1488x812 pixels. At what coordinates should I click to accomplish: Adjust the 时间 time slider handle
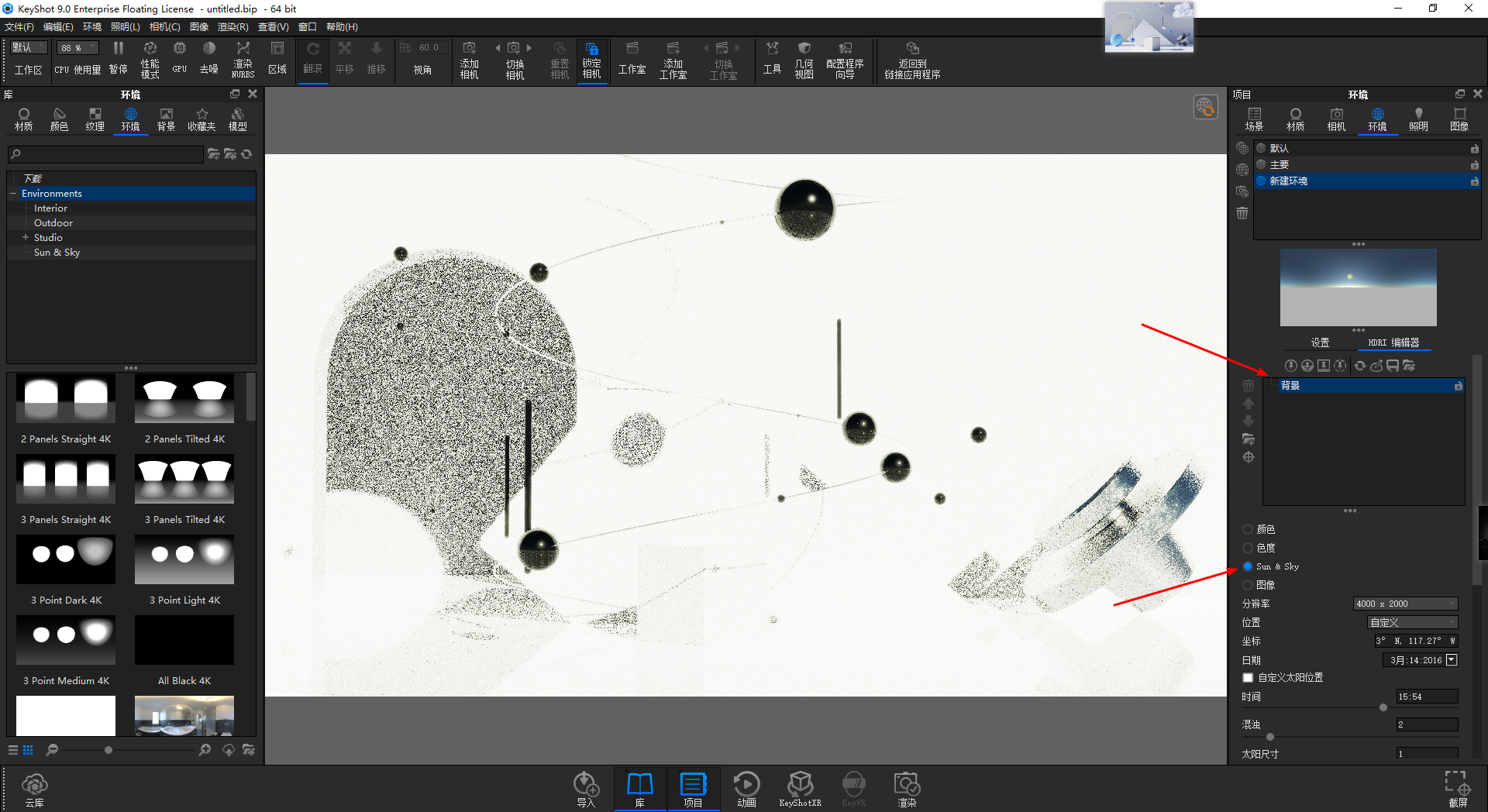pyautogui.click(x=1383, y=707)
